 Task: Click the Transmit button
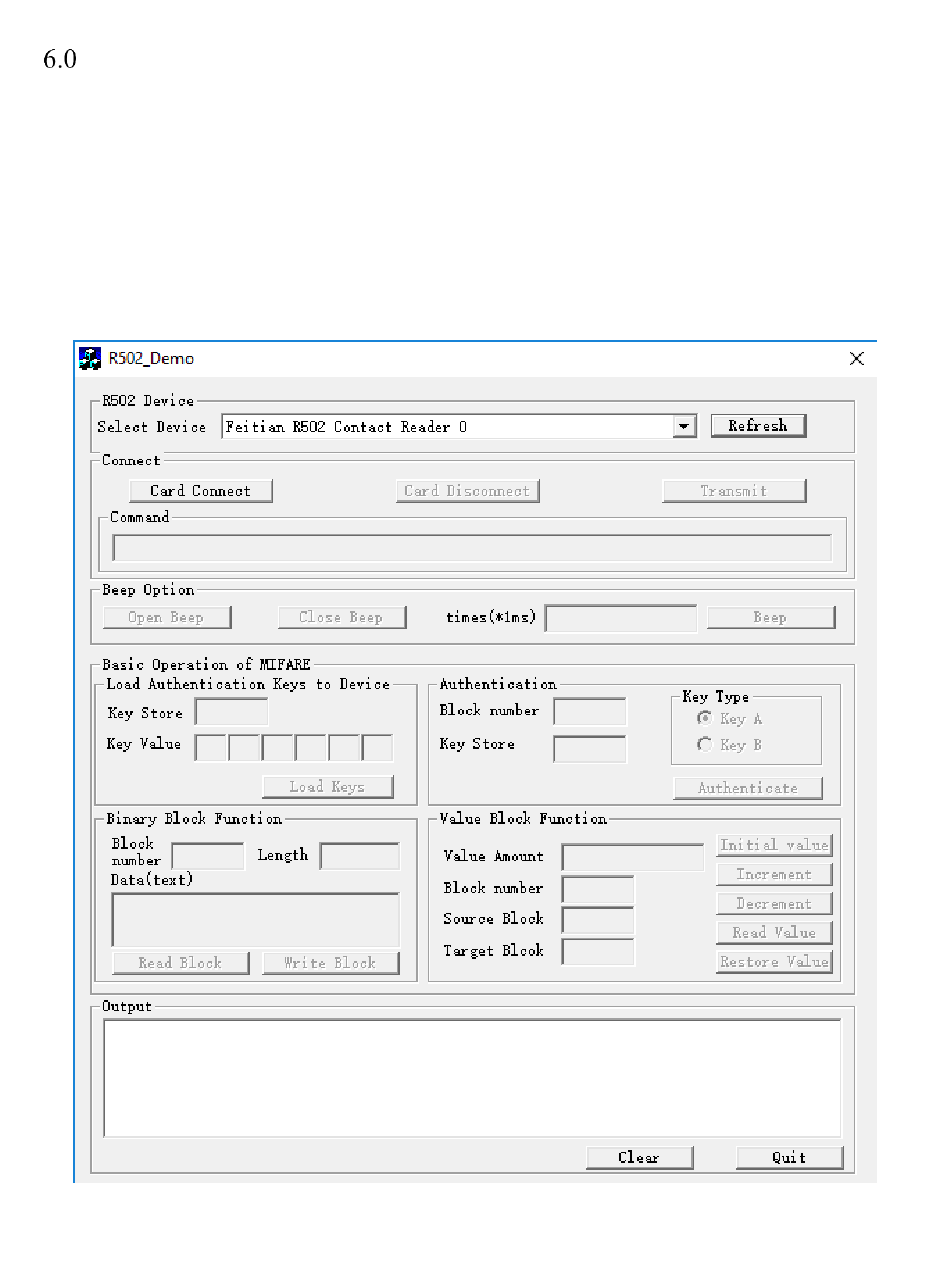point(734,490)
